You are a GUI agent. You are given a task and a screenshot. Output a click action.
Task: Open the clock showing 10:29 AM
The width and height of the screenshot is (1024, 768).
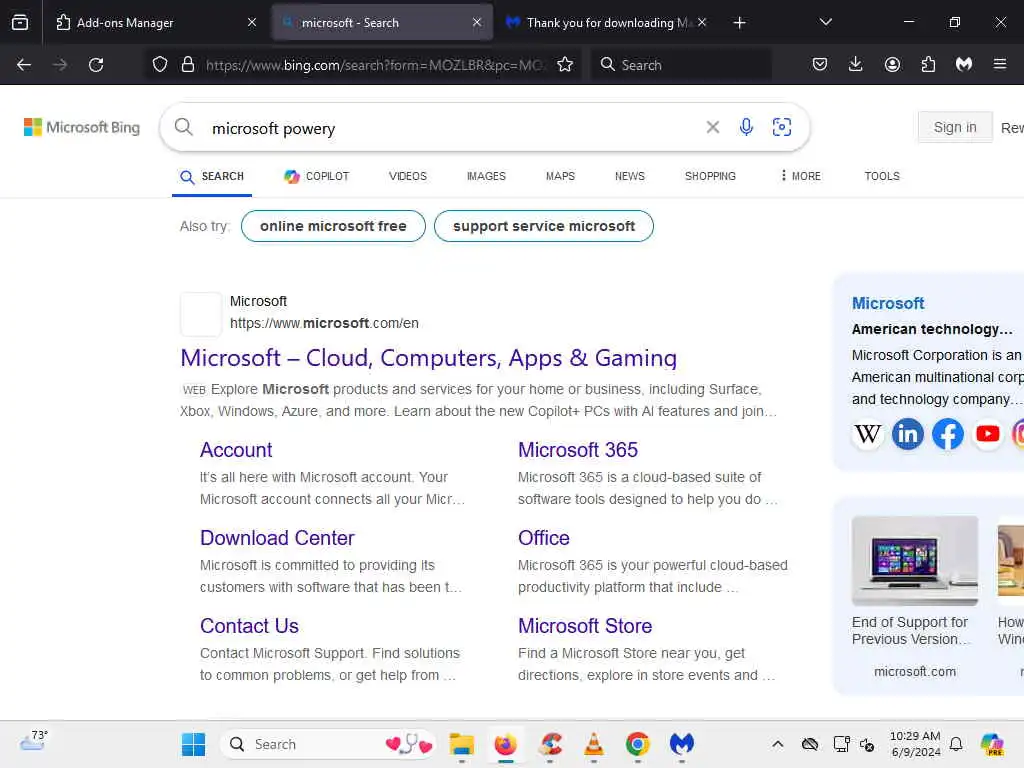[915, 744]
